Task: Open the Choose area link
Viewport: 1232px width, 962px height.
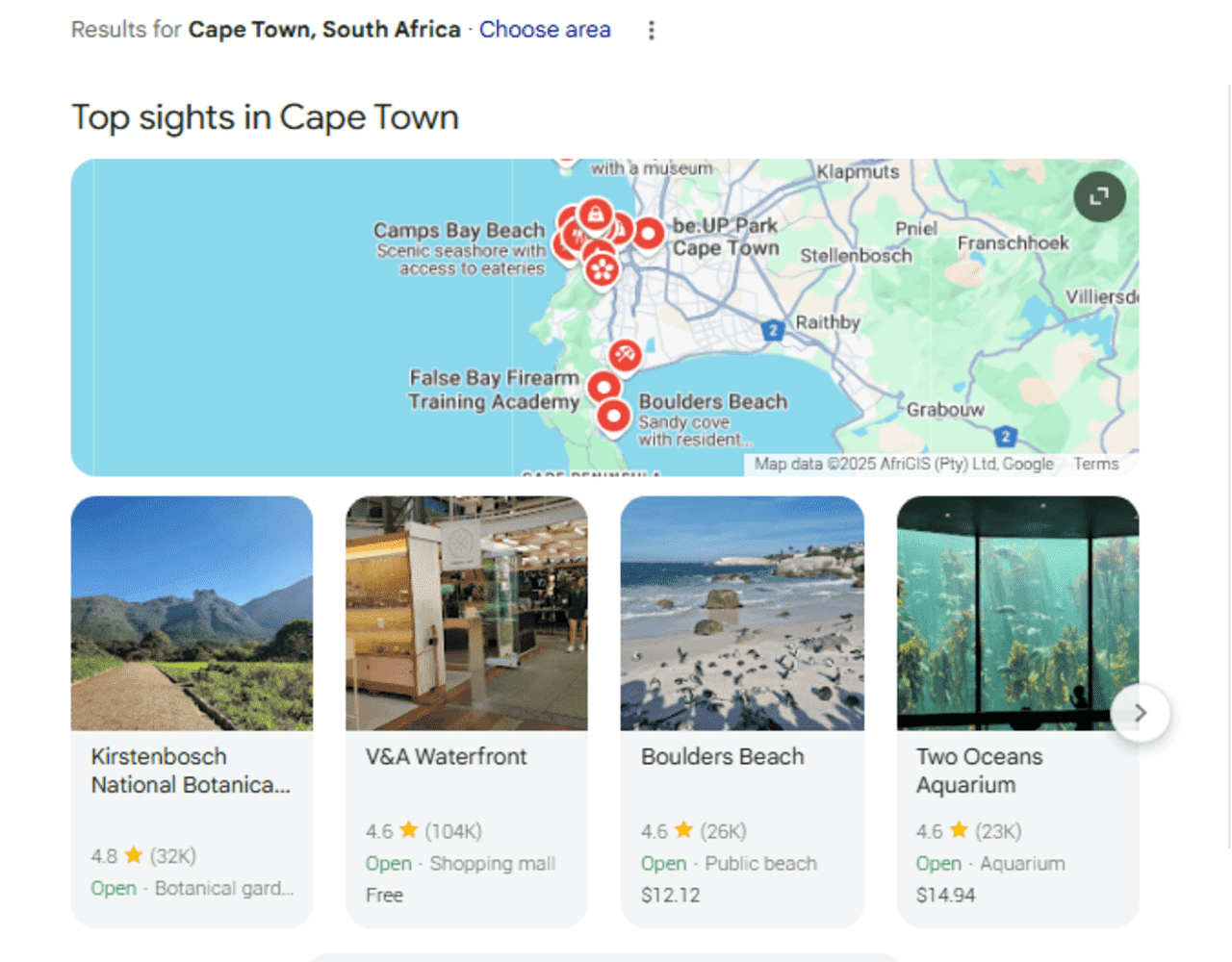Action: [x=545, y=30]
